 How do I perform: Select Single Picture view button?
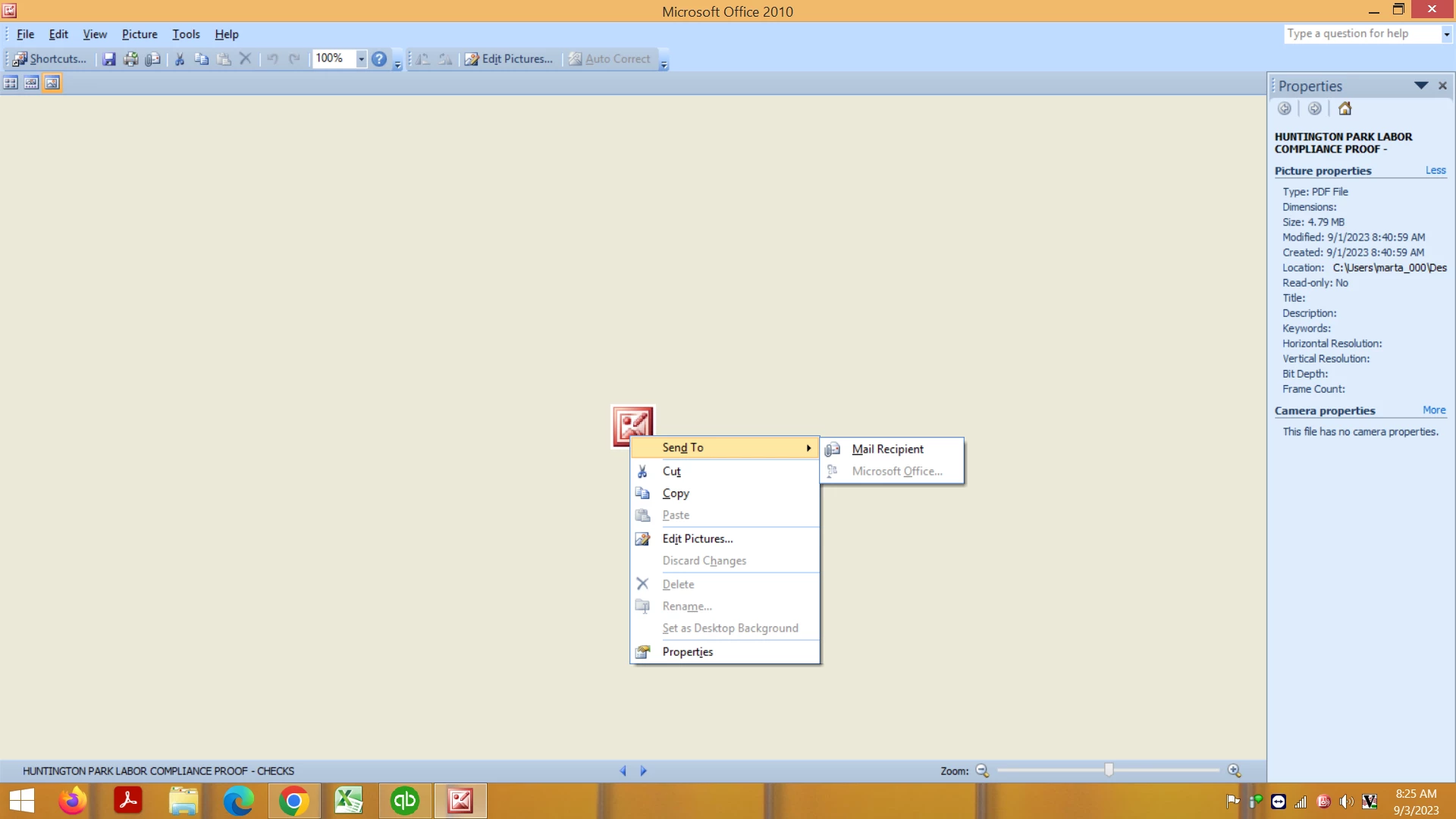point(52,83)
